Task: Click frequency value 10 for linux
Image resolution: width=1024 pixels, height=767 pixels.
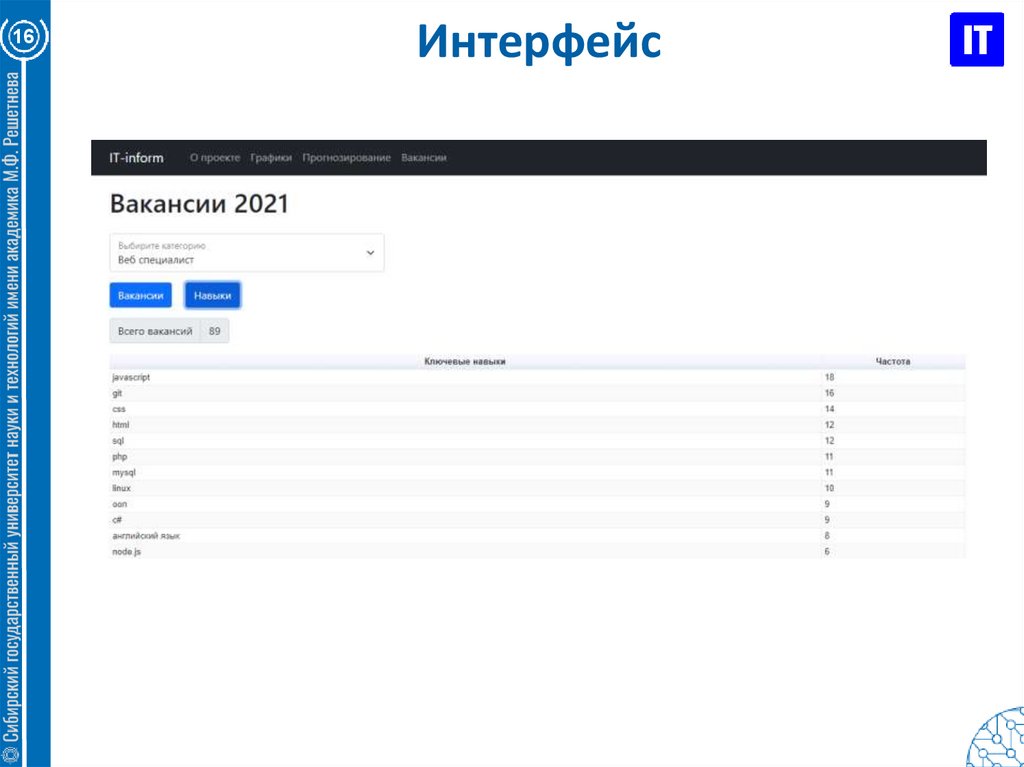Action: click(x=829, y=488)
